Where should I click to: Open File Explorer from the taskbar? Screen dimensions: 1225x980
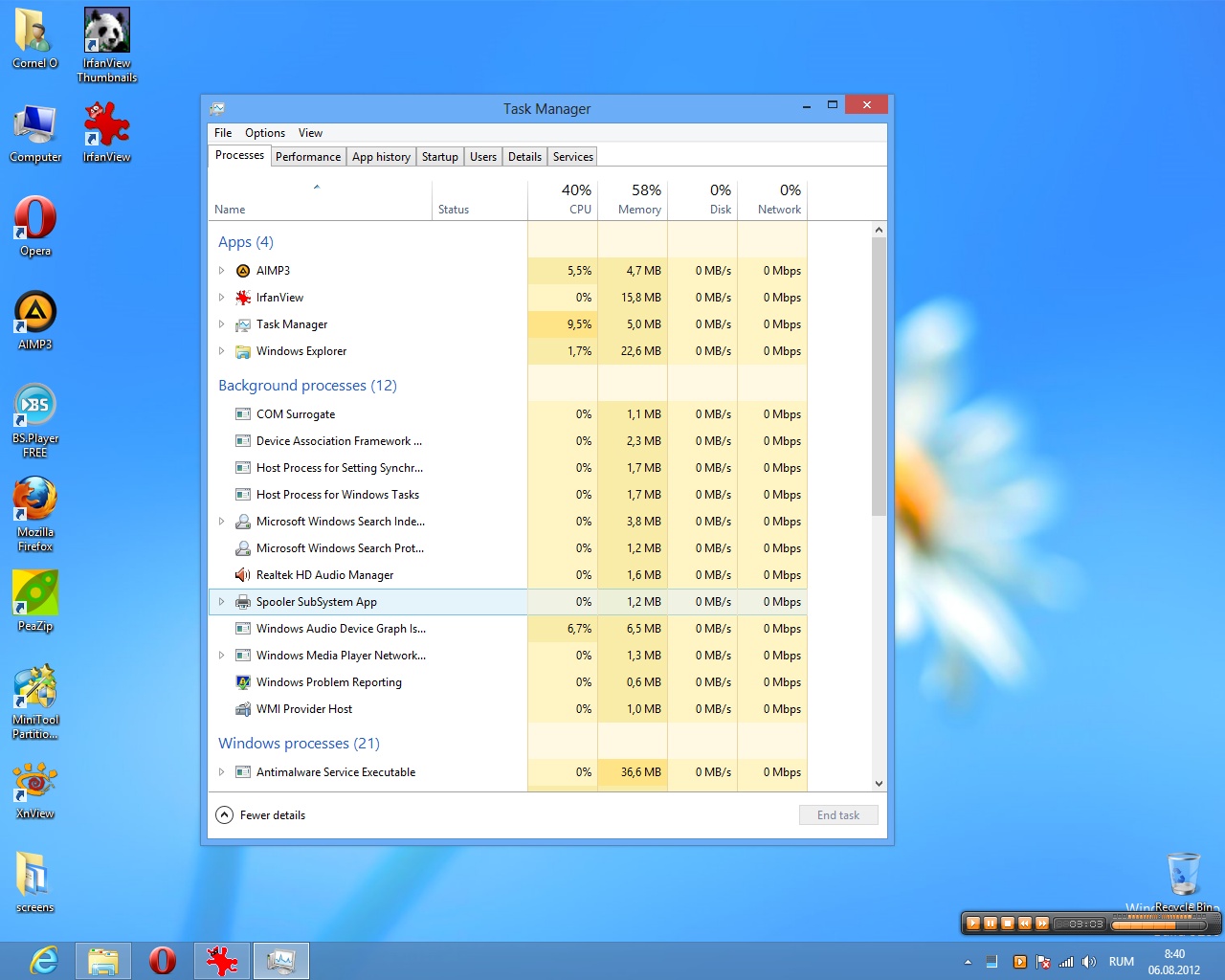click(x=103, y=960)
